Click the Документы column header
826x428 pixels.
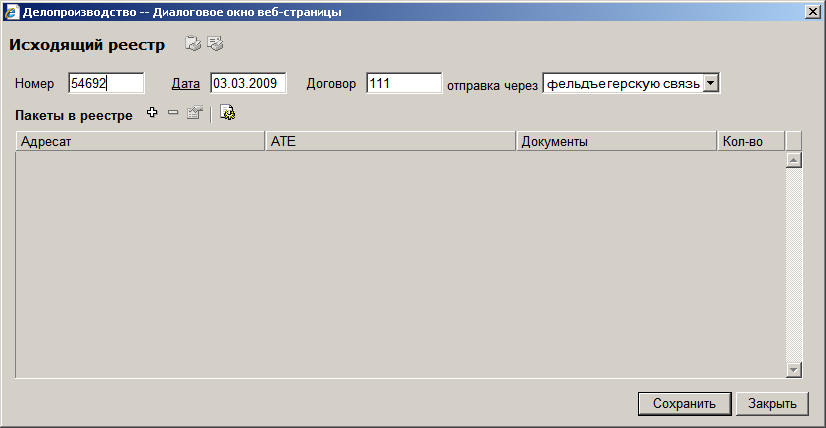pos(616,141)
